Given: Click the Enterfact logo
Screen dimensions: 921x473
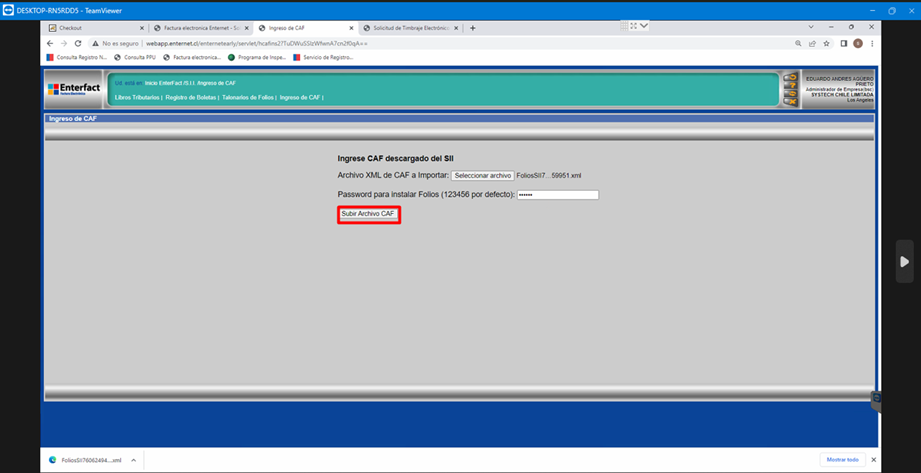Looking at the screenshot, I should pyautogui.click(x=73, y=90).
